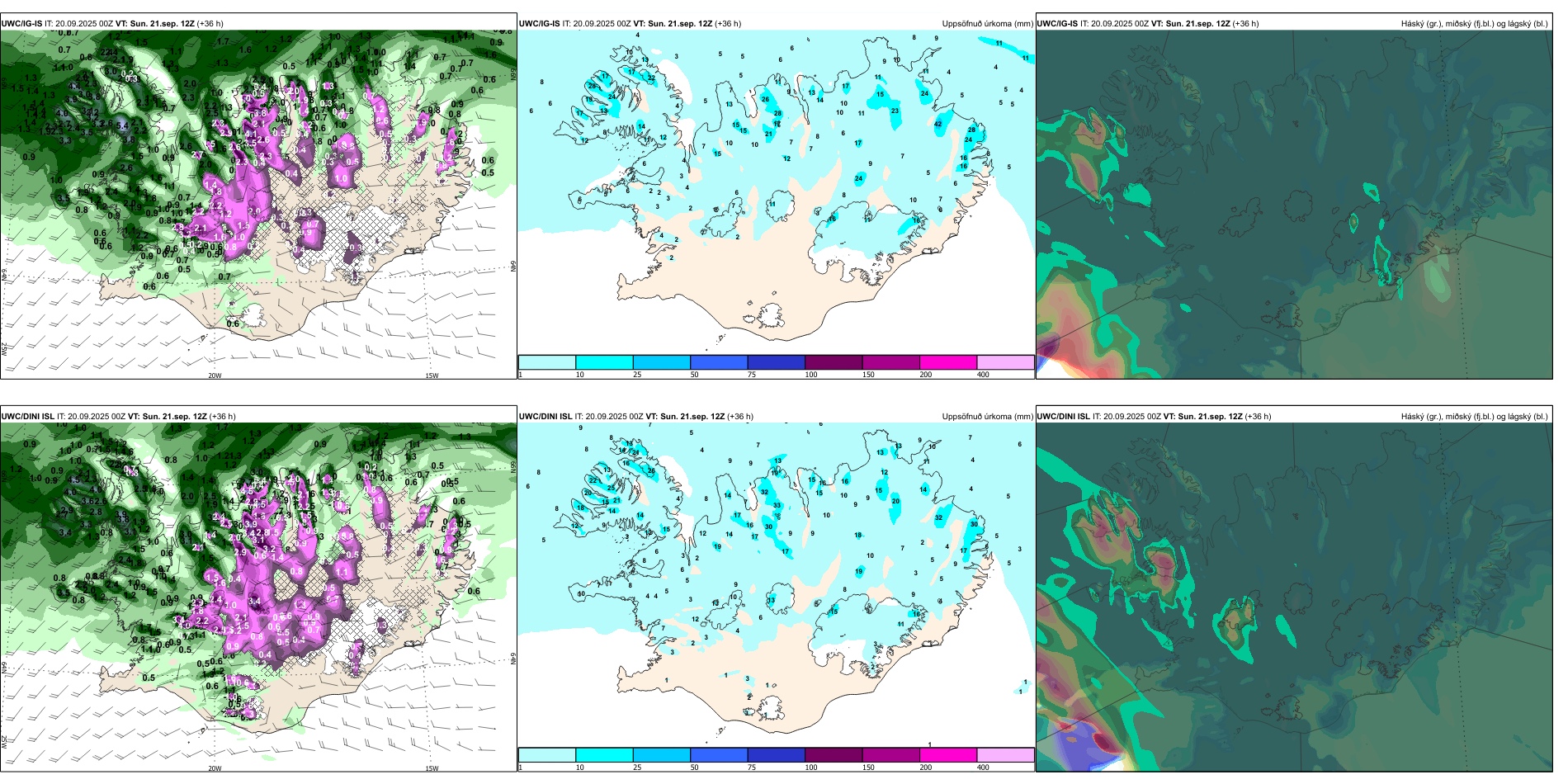Select the 75–100 mm swatch in IG-IS legend
The height and width of the screenshot is (784, 1568).
coord(776,362)
